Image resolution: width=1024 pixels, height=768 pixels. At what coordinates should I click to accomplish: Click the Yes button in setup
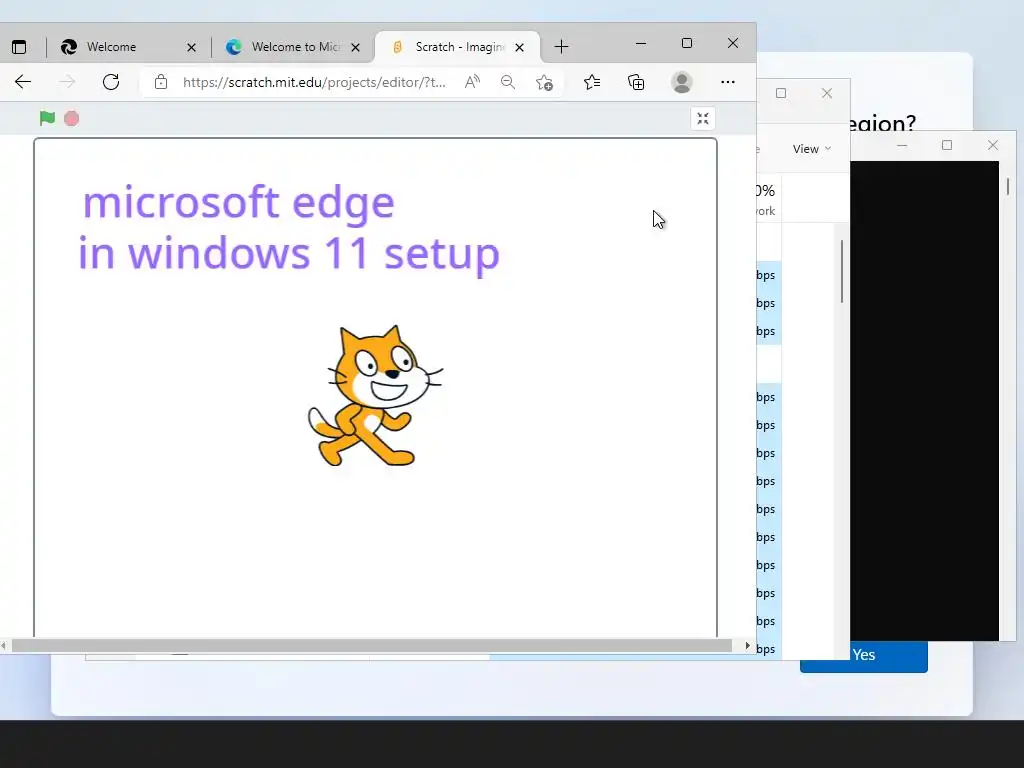point(863,655)
